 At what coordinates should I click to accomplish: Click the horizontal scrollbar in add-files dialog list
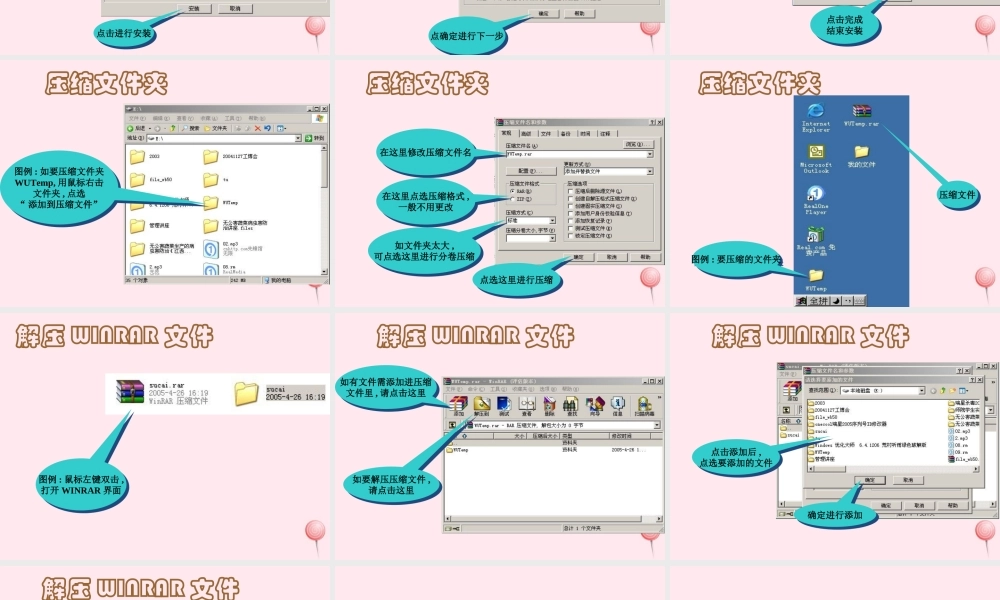tap(893, 469)
